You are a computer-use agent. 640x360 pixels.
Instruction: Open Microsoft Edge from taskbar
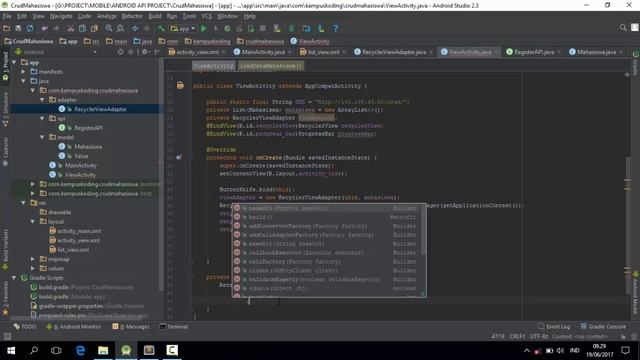80,350
